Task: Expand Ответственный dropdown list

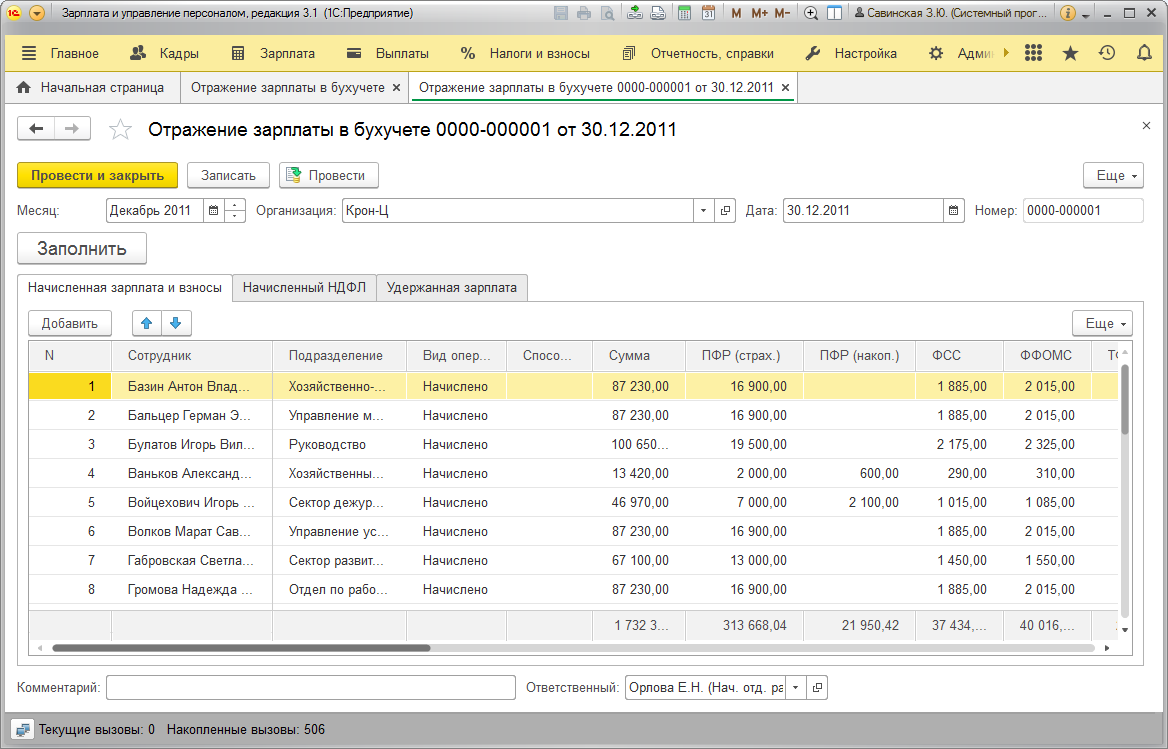Action: 795,687
